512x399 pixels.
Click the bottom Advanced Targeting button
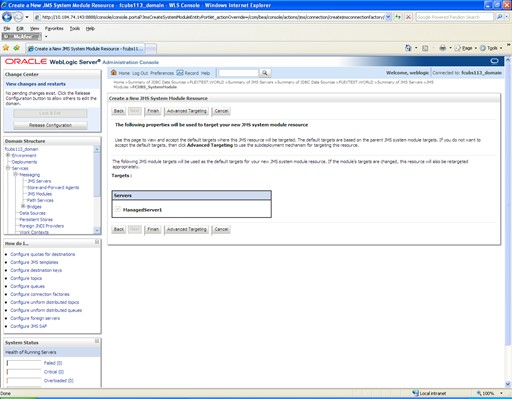click(187, 229)
